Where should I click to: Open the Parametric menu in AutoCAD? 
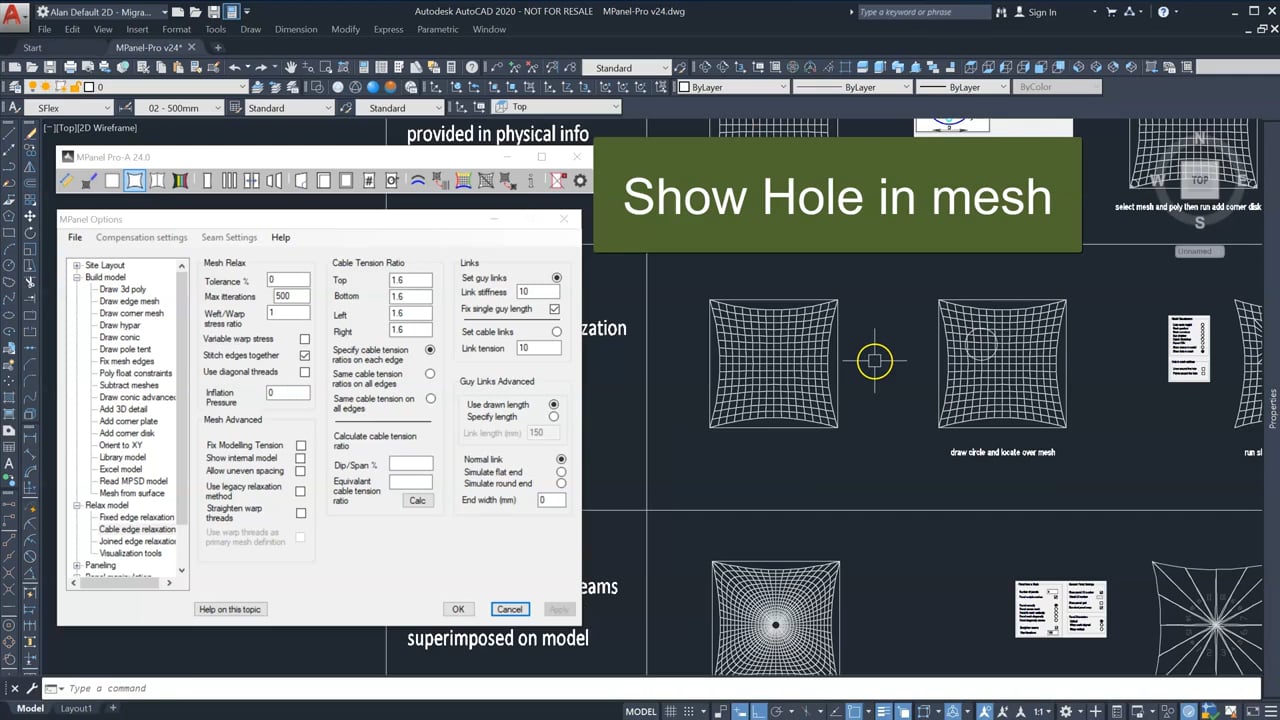click(x=438, y=29)
